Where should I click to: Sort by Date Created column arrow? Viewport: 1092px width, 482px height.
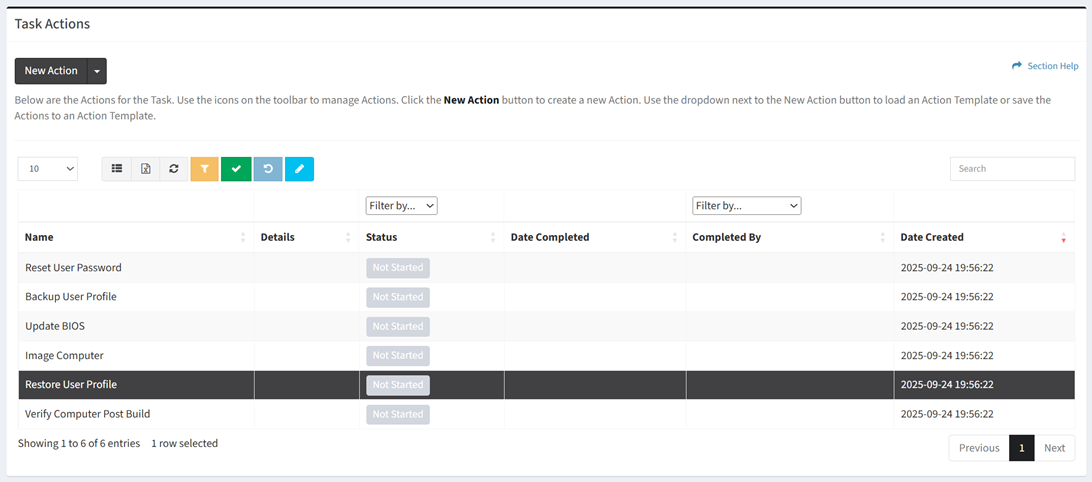(x=1063, y=238)
